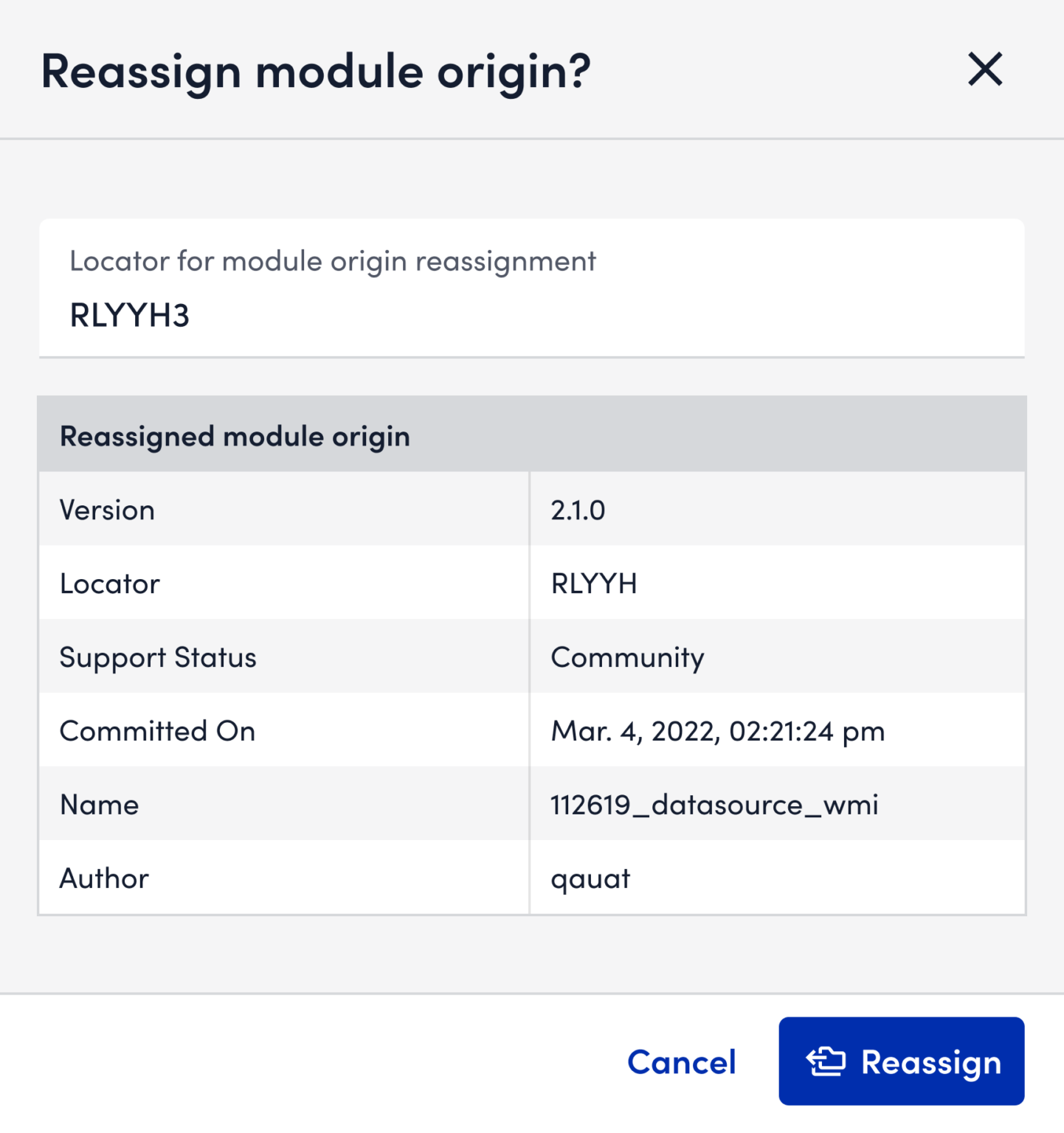Select the Support Status value Community

coord(627,656)
